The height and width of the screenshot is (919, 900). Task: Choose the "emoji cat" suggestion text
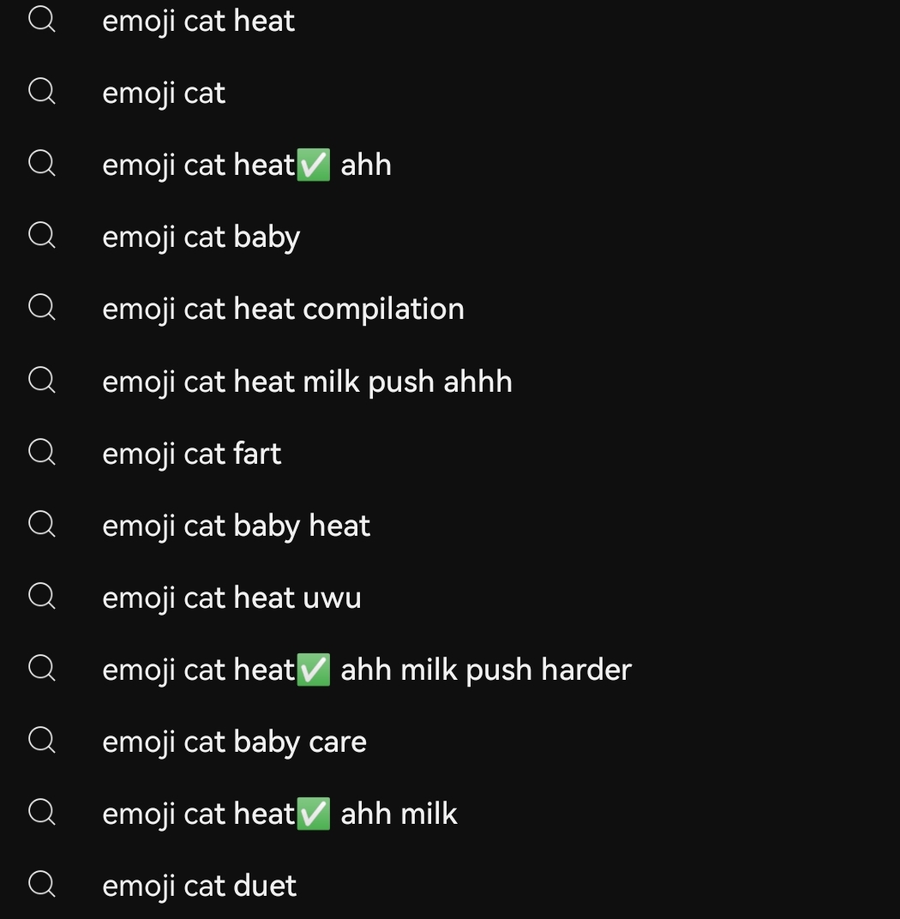(164, 93)
